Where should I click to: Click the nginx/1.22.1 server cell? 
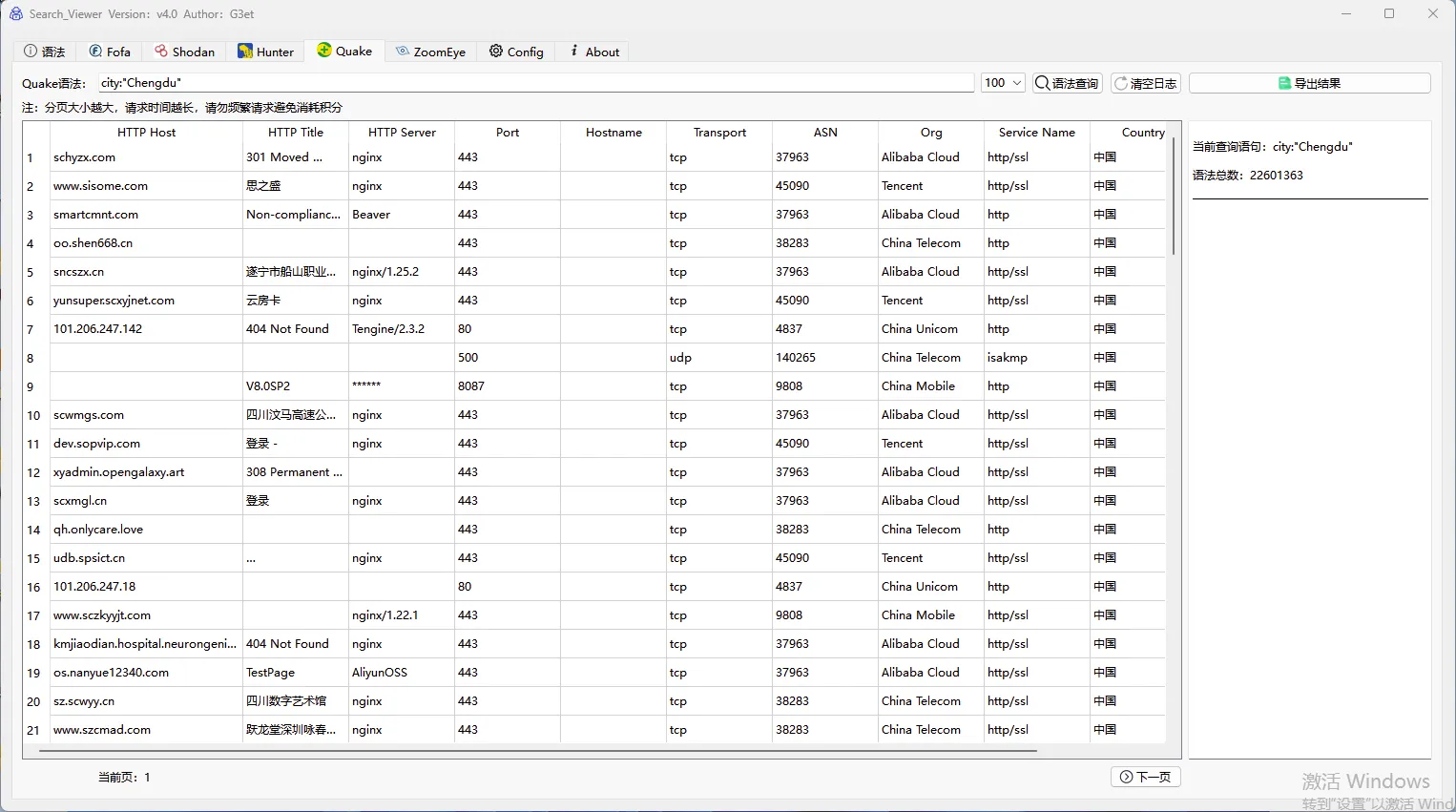402,615
